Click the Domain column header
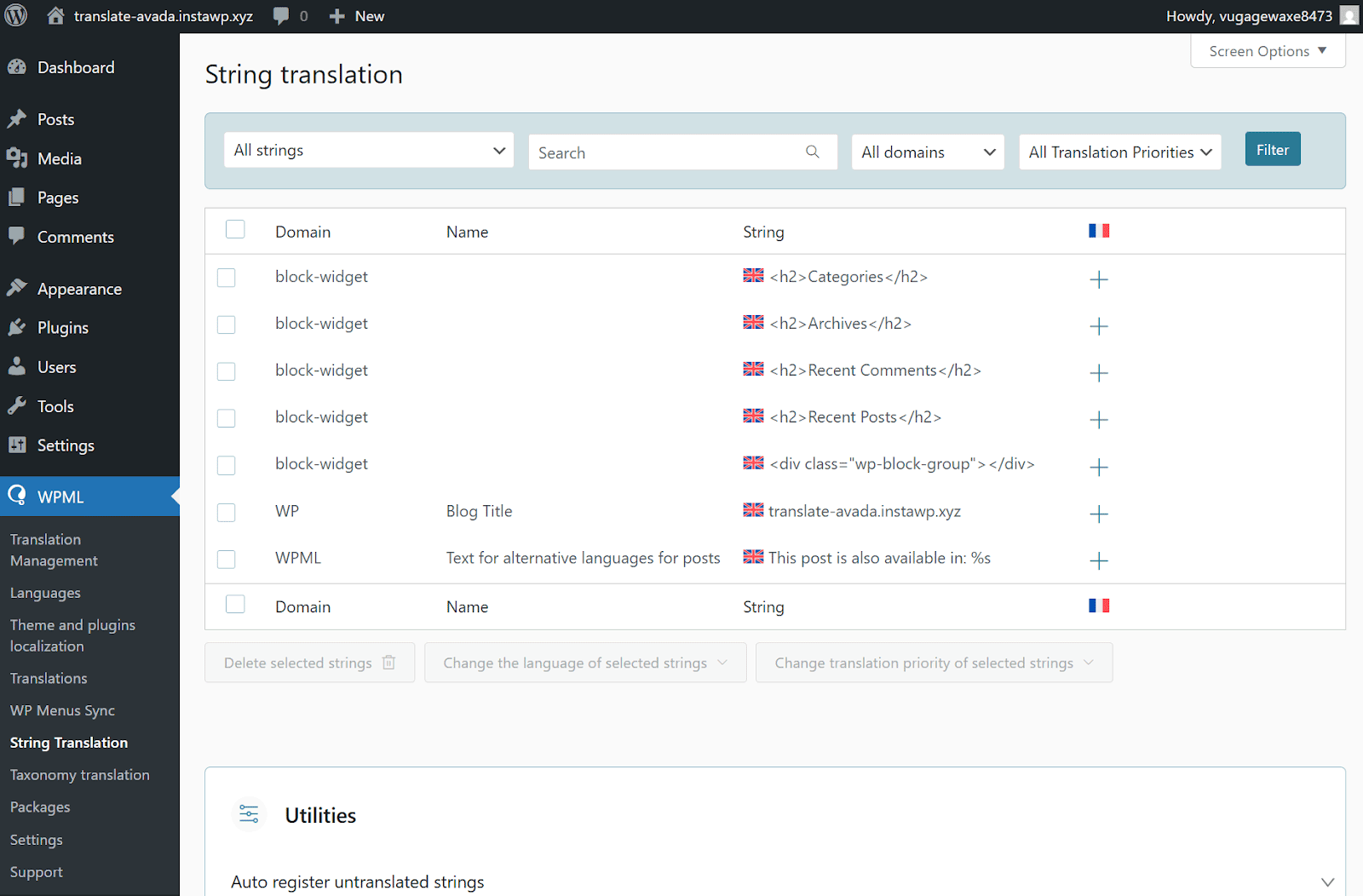The width and height of the screenshot is (1363, 896). coord(302,232)
